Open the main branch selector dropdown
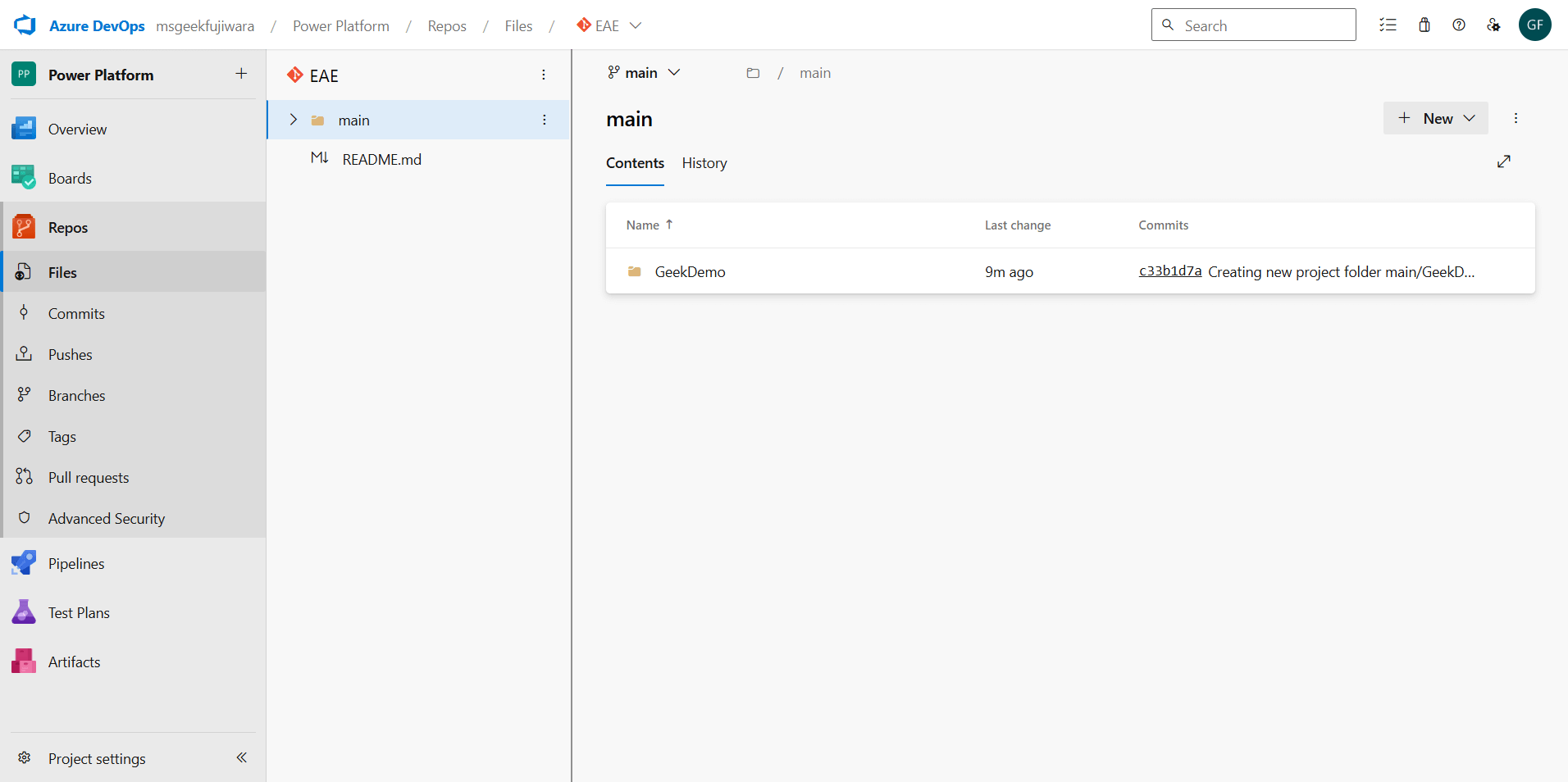 (674, 72)
